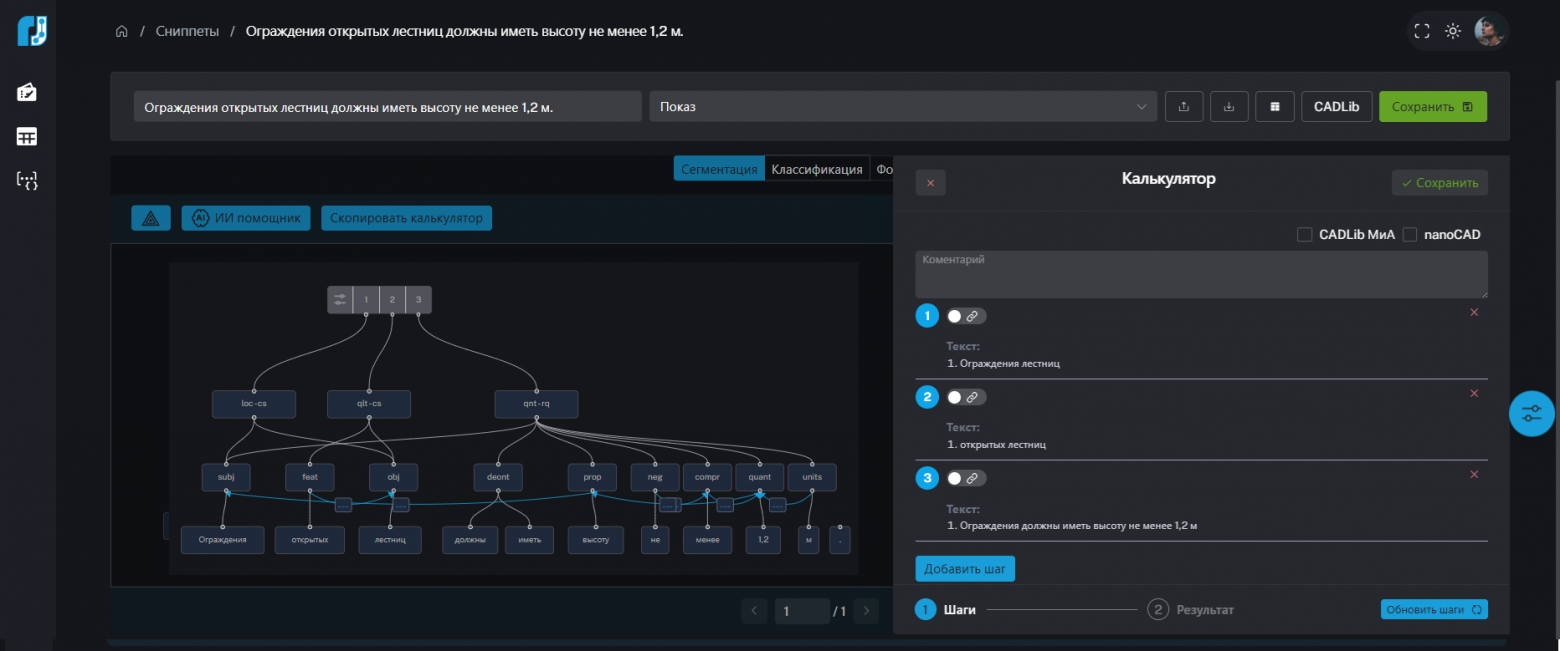Screen dimensions: 1560x651
Task: Click the Коментарий text area
Action: click(x=1201, y=274)
